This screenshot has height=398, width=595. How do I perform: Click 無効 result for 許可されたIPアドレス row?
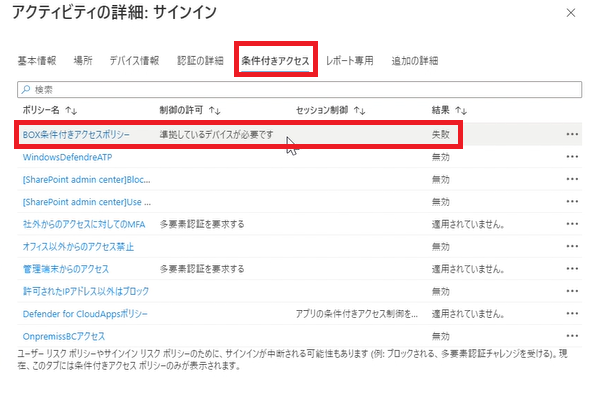[x=441, y=291]
